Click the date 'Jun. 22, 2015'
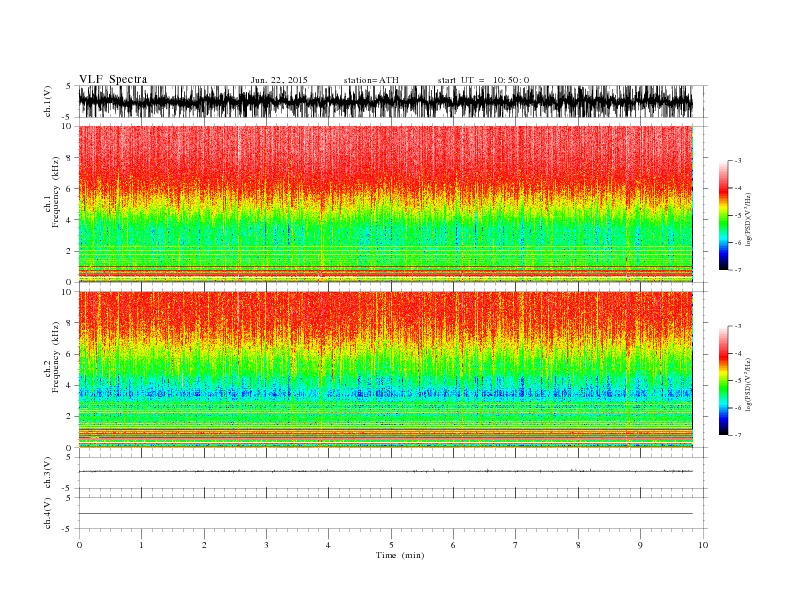 pyautogui.click(x=279, y=80)
